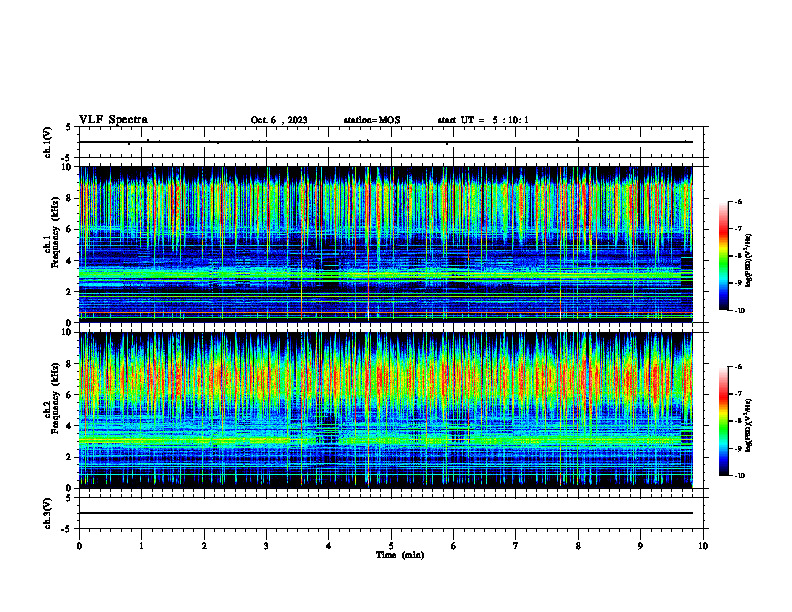
Task: Click time axis tick label "5"
Action: tap(391, 546)
